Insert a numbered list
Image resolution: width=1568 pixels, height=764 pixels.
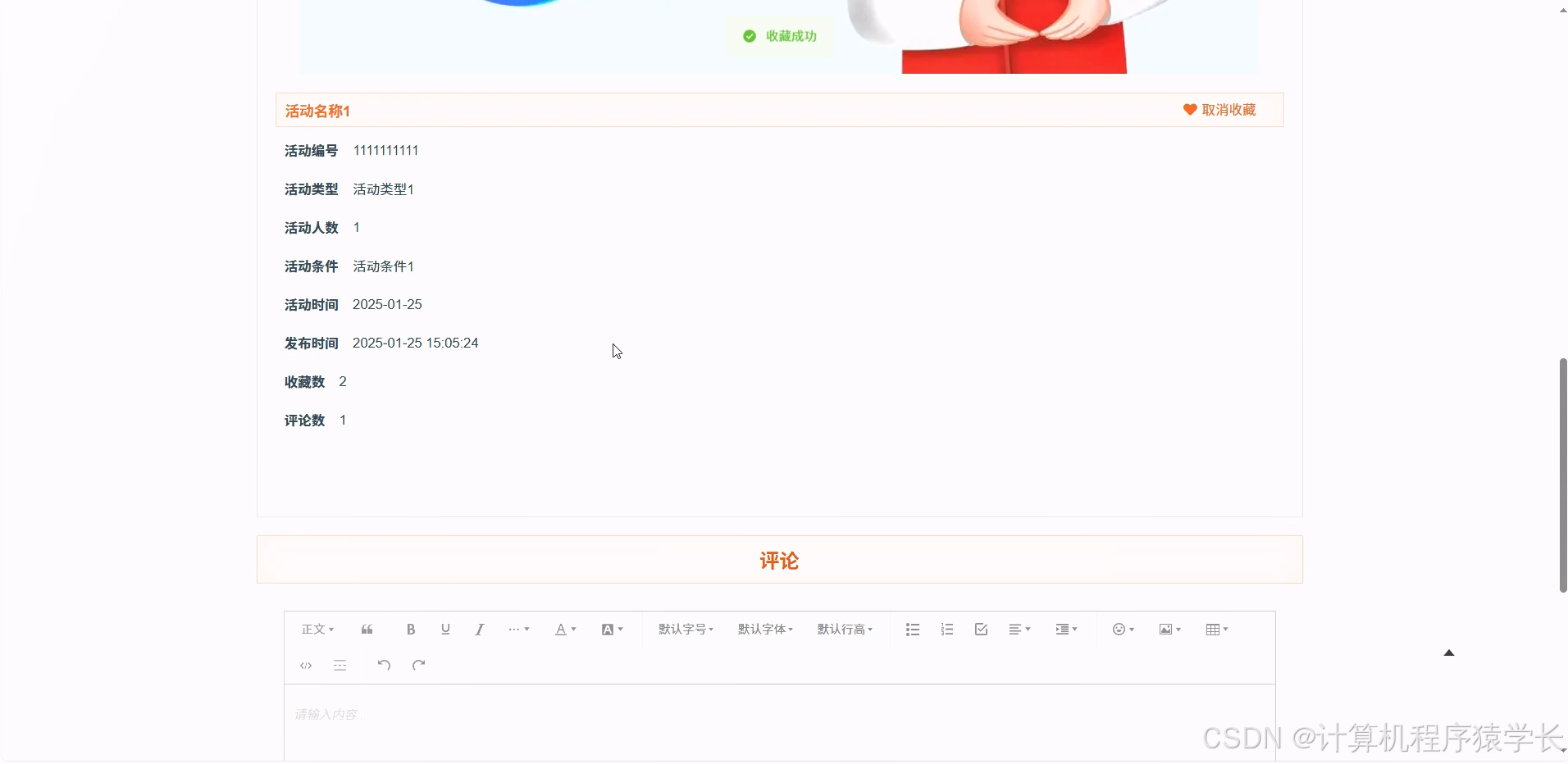(x=946, y=629)
